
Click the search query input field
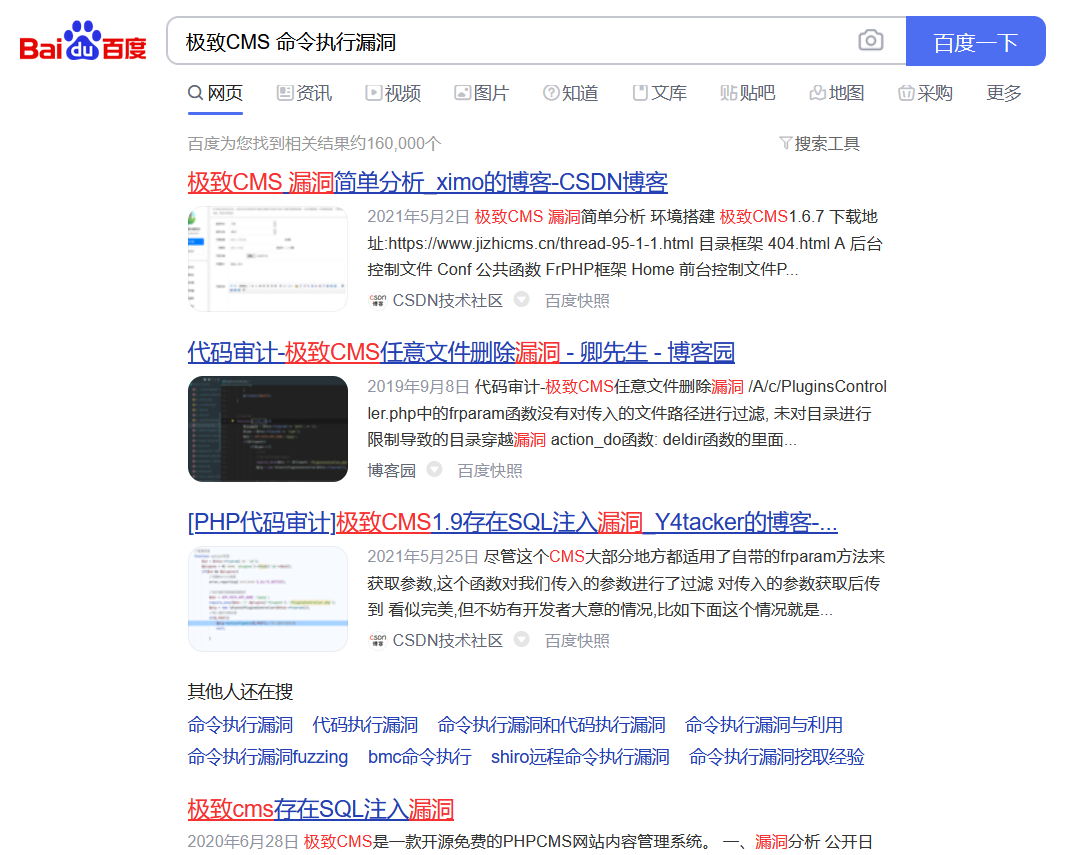click(510, 42)
